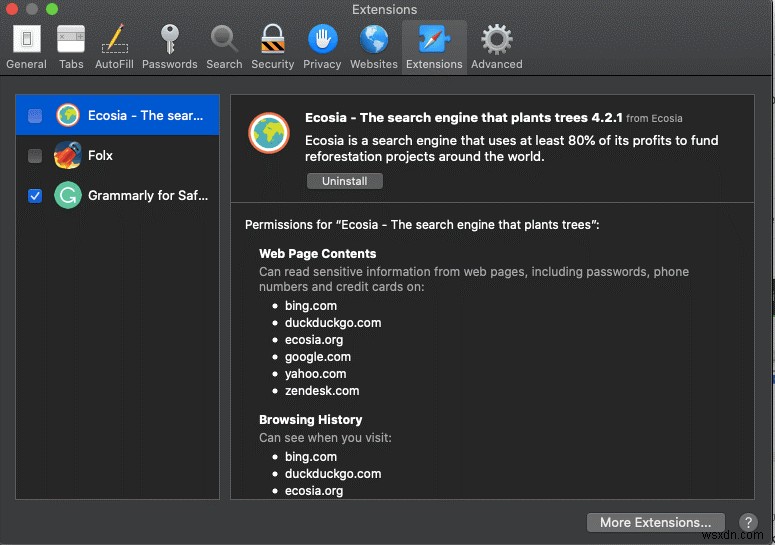Click the Passwords tab label
The width and height of the screenshot is (775, 545).
[170, 64]
